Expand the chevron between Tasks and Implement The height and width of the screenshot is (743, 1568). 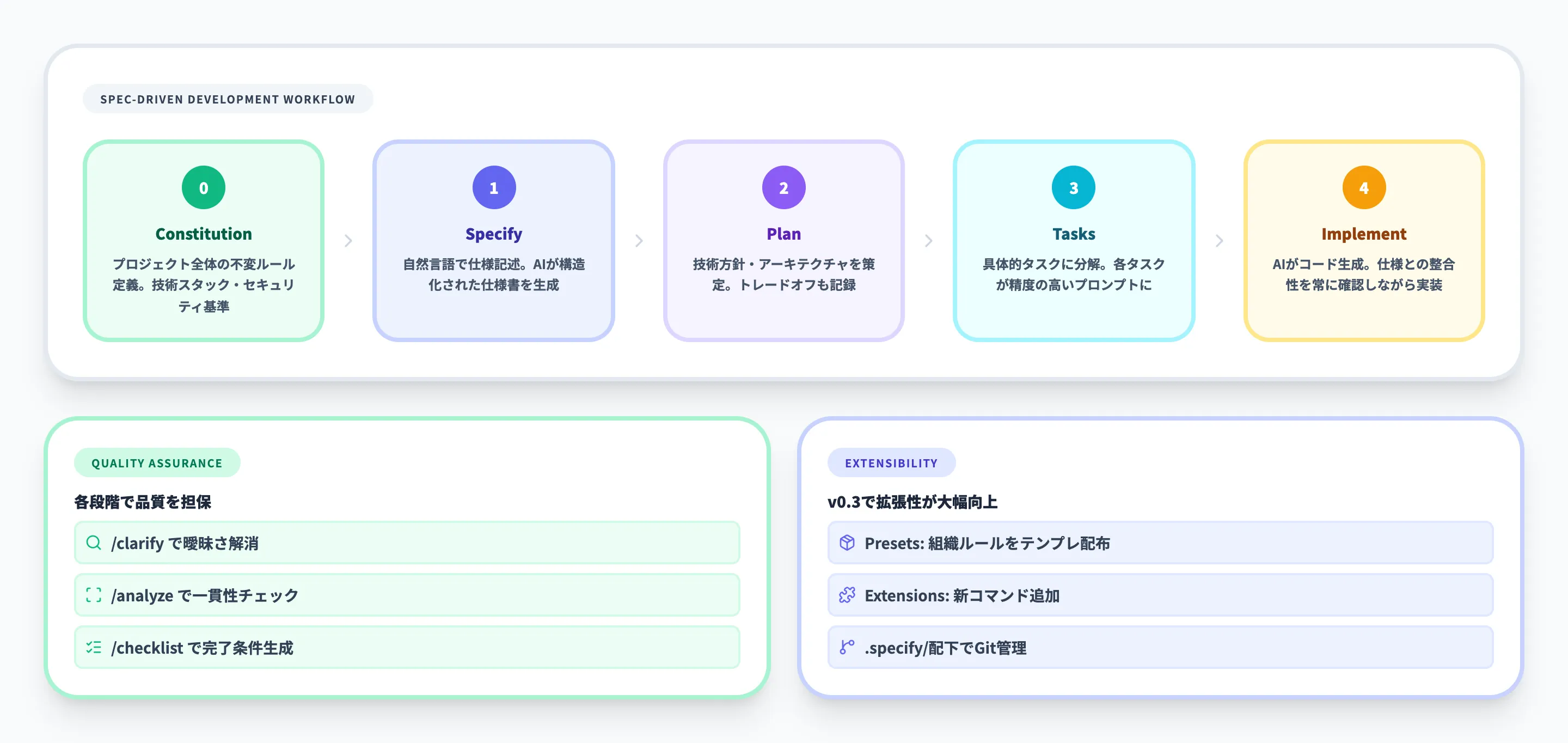click(1218, 241)
